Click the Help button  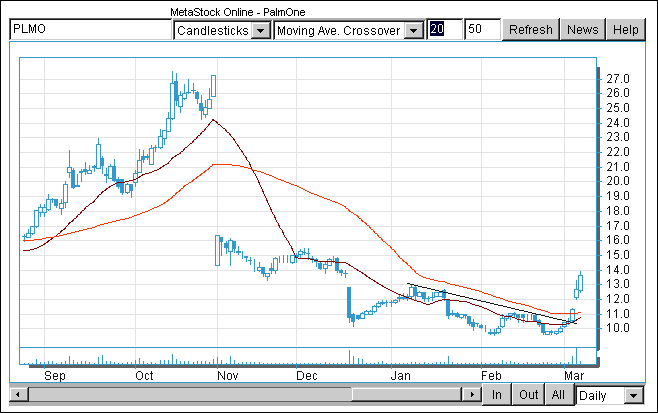point(625,30)
